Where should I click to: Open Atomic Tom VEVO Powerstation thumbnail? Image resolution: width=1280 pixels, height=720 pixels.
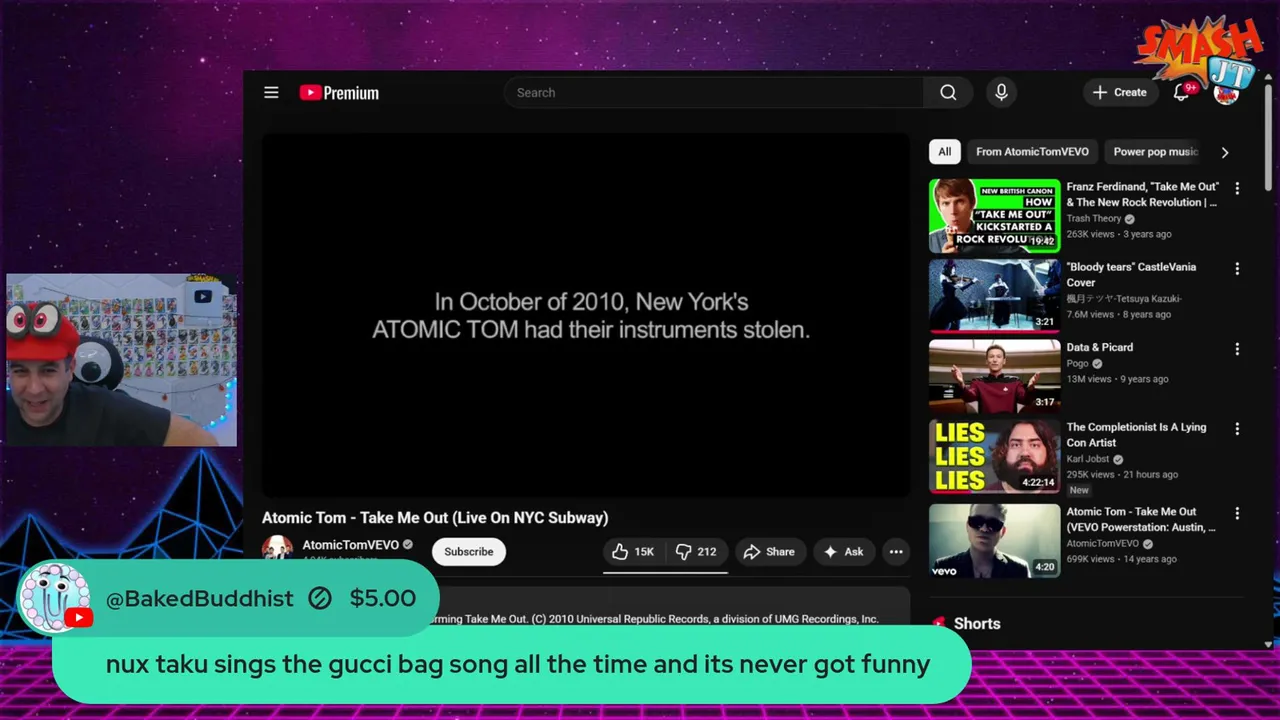pos(994,540)
